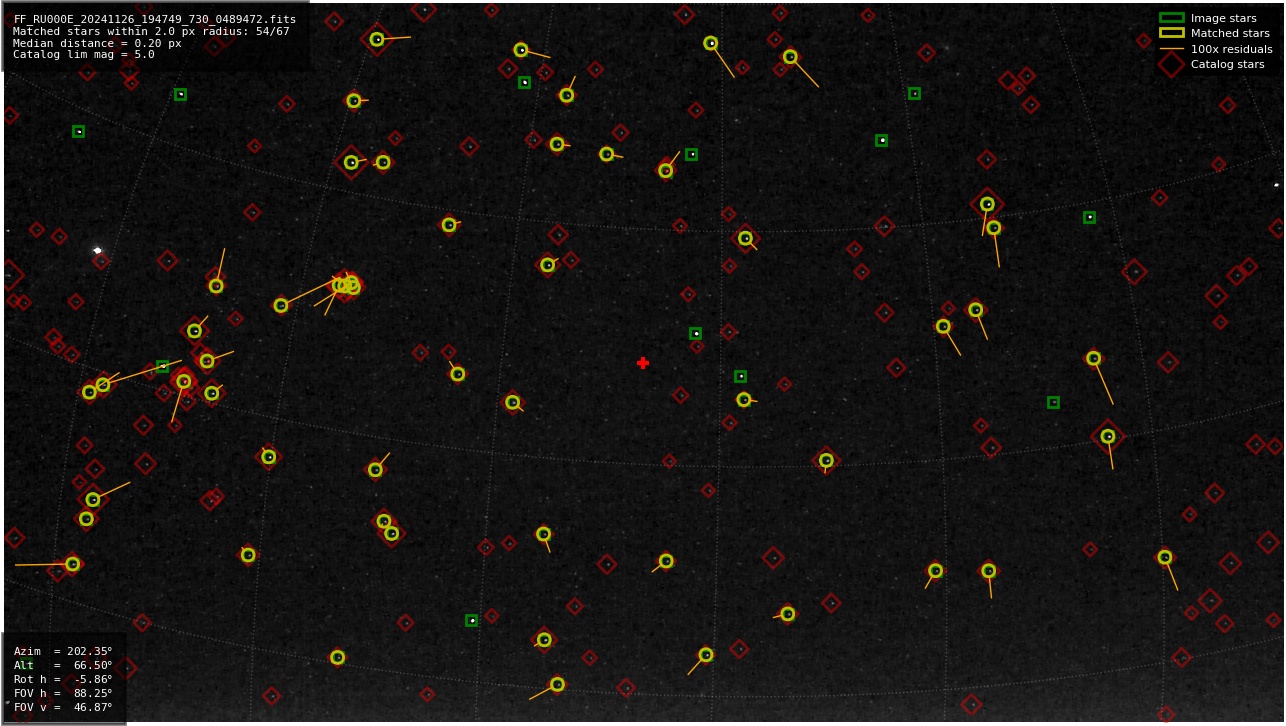Viewport: 1286px width, 726px height.
Task: Select the "Catalog lim mag = 5.0" text
Action: (x=84, y=55)
